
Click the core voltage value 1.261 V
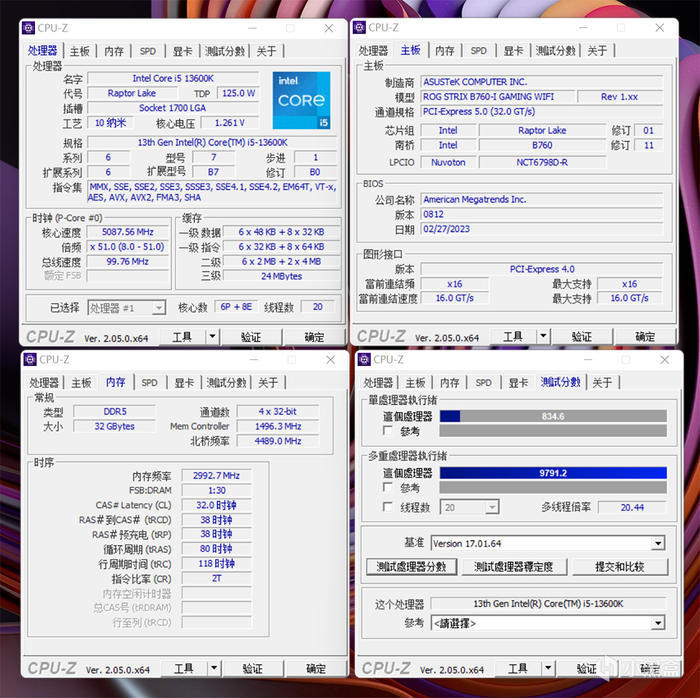point(229,123)
